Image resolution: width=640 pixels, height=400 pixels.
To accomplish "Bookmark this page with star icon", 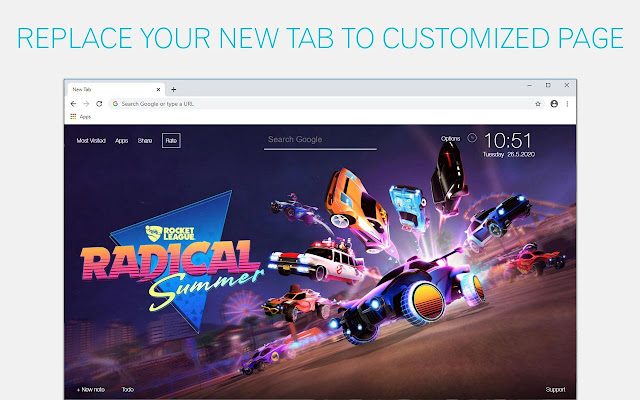I will (x=538, y=104).
